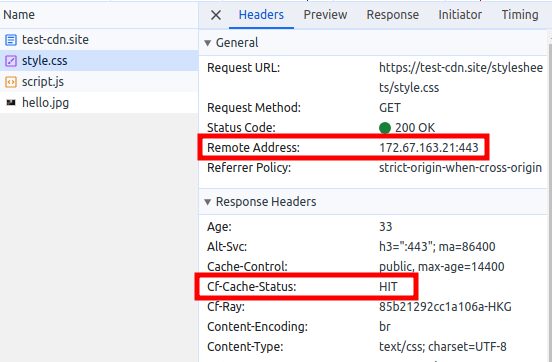Screen dimensions: 552x362
Task: Select the Headers tab
Action: (261, 15)
